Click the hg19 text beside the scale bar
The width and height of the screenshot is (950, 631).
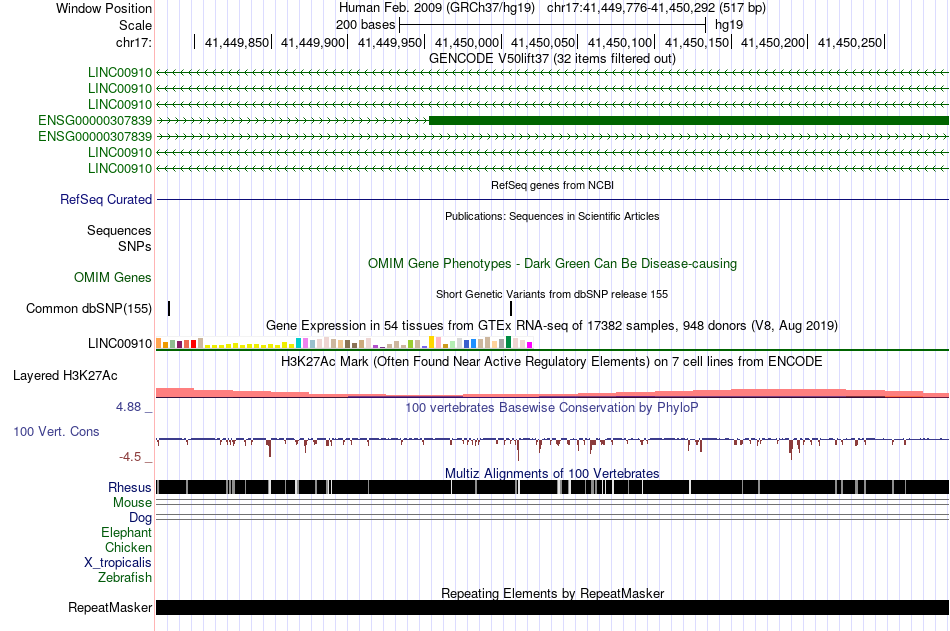coord(728,25)
